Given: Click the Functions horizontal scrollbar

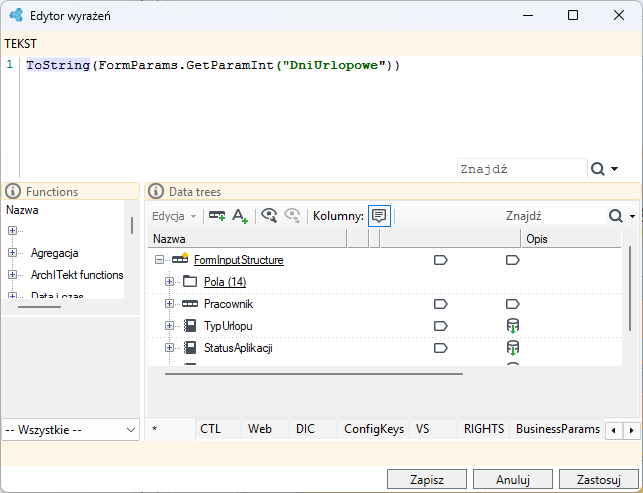Looking at the screenshot, I should (39, 306).
